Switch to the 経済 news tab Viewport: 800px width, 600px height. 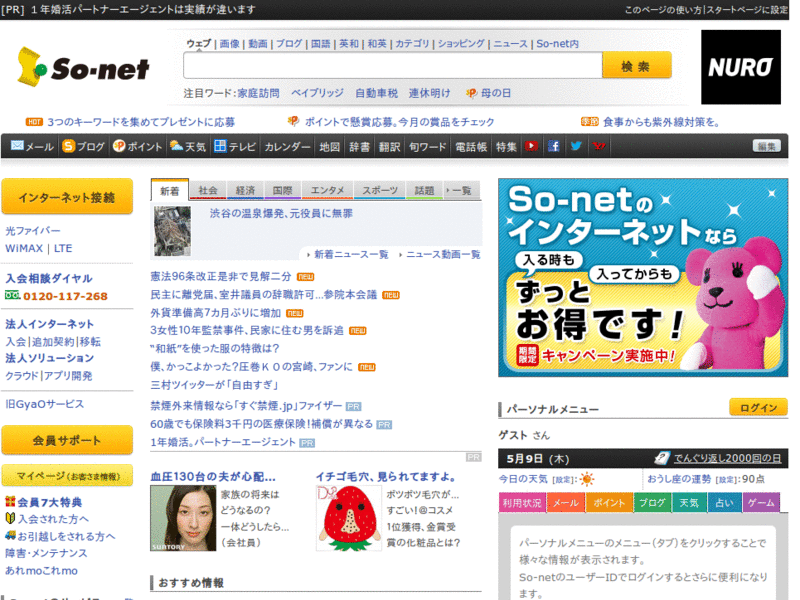click(x=245, y=190)
